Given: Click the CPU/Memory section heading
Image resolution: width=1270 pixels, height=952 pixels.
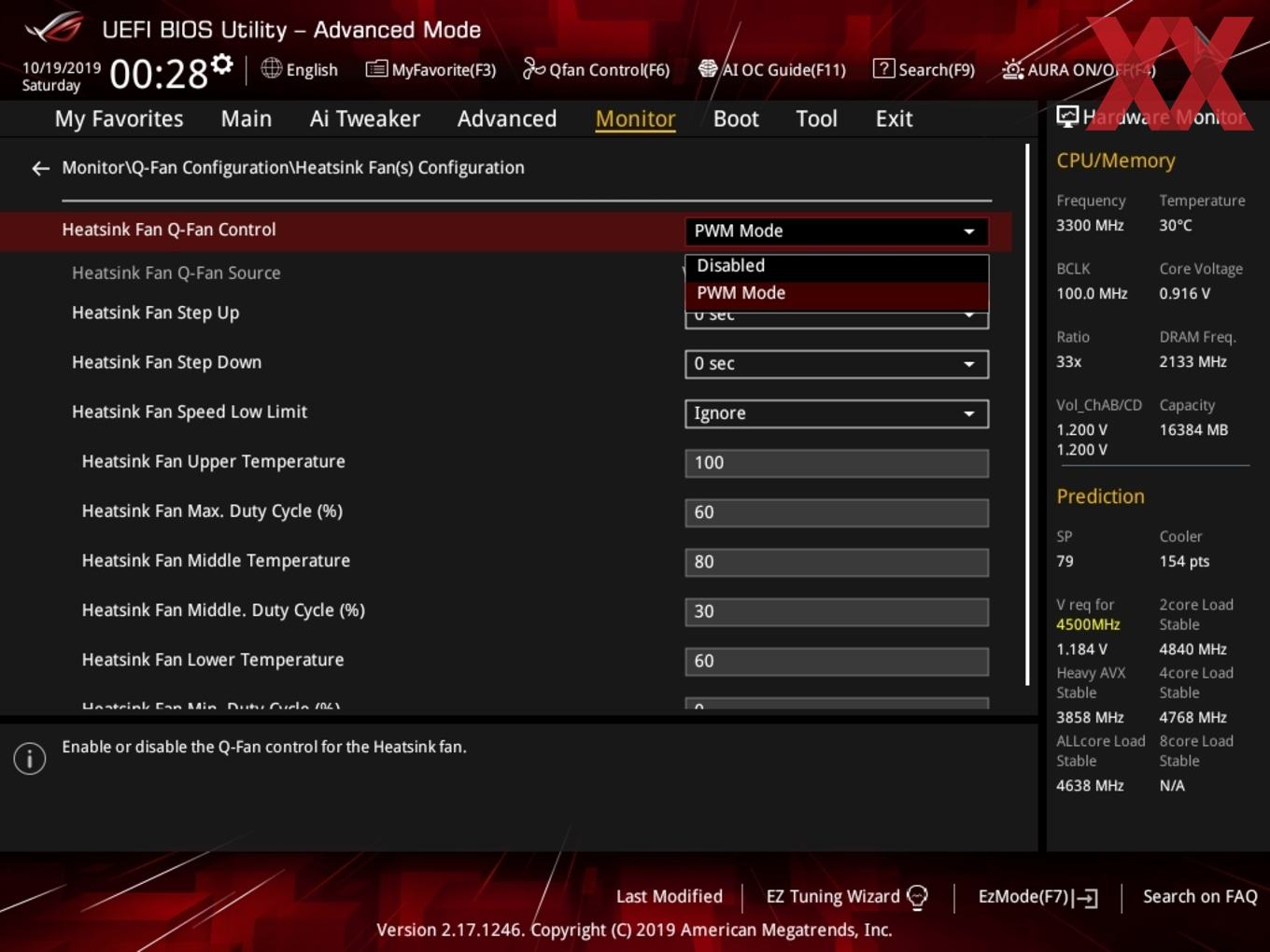Looking at the screenshot, I should 1116,161.
